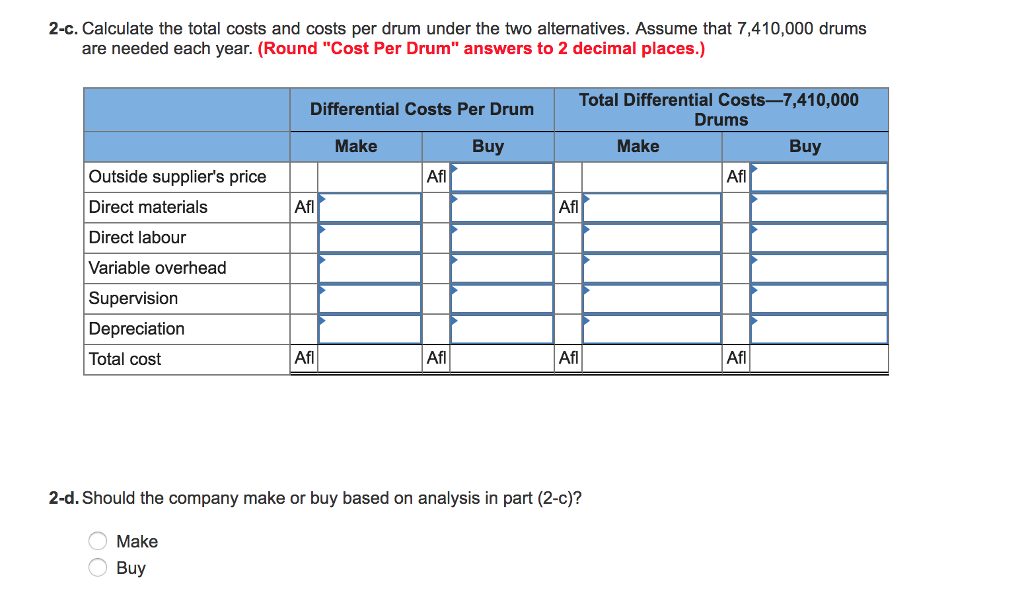Click 'Differential Costs Per Drum' header
The width and height of the screenshot is (1024, 603).
[422, 109]
